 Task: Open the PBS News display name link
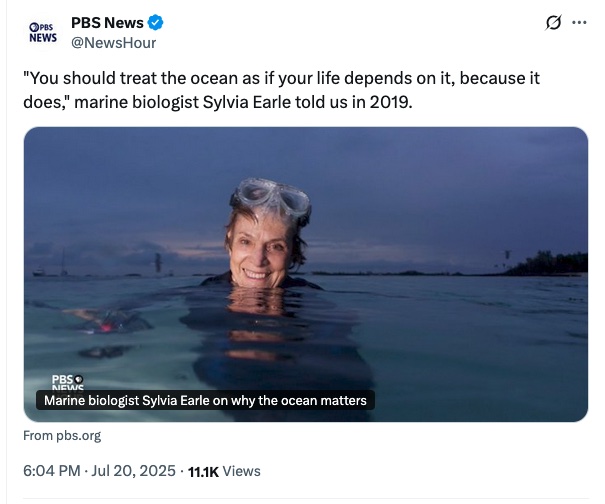pos(107,23)
